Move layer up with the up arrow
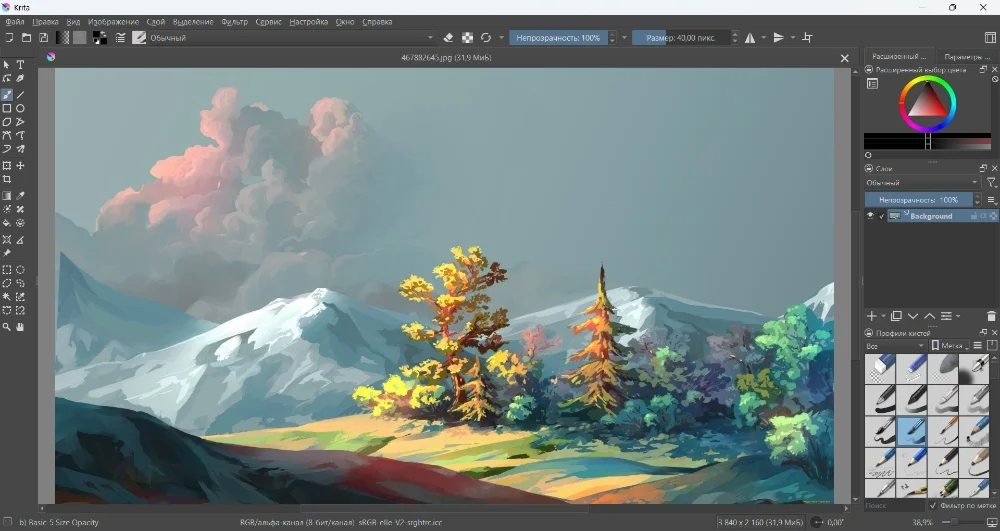This screenshot has height=531, width=1000. [x=929, y=316]
